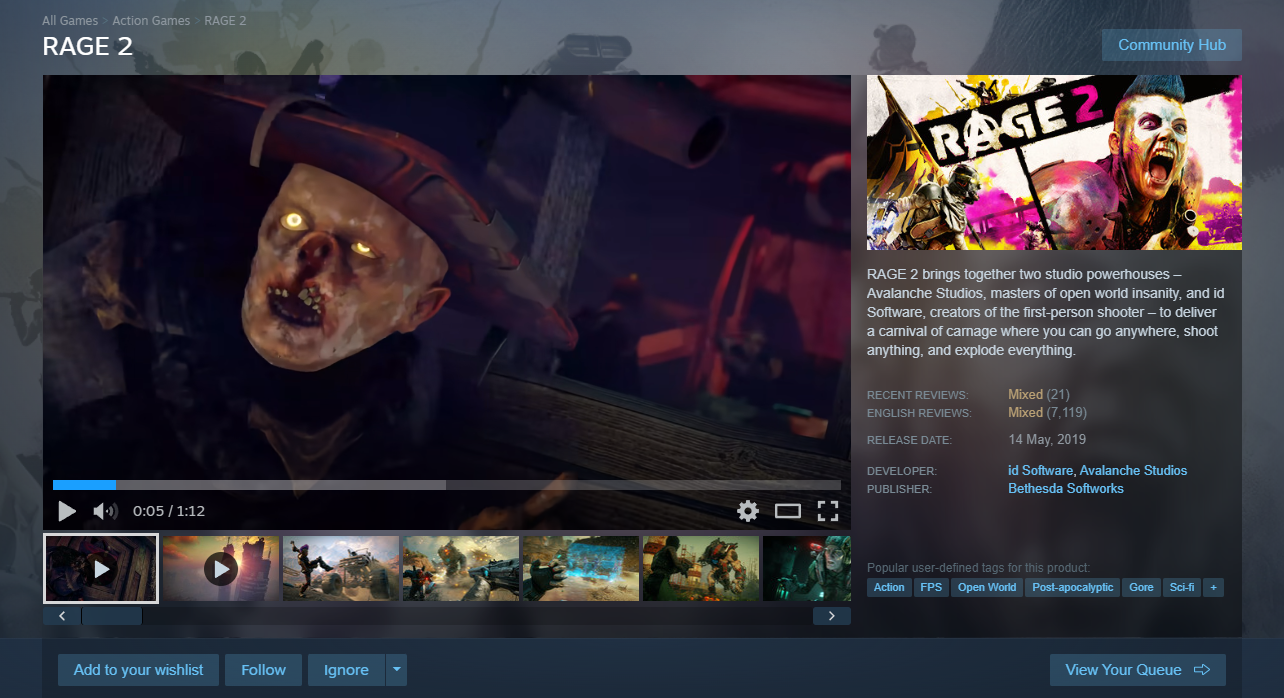Viewport: 1284px width, 698px height.
Task: Open the Community Hub
Action: pos(1172,45)
